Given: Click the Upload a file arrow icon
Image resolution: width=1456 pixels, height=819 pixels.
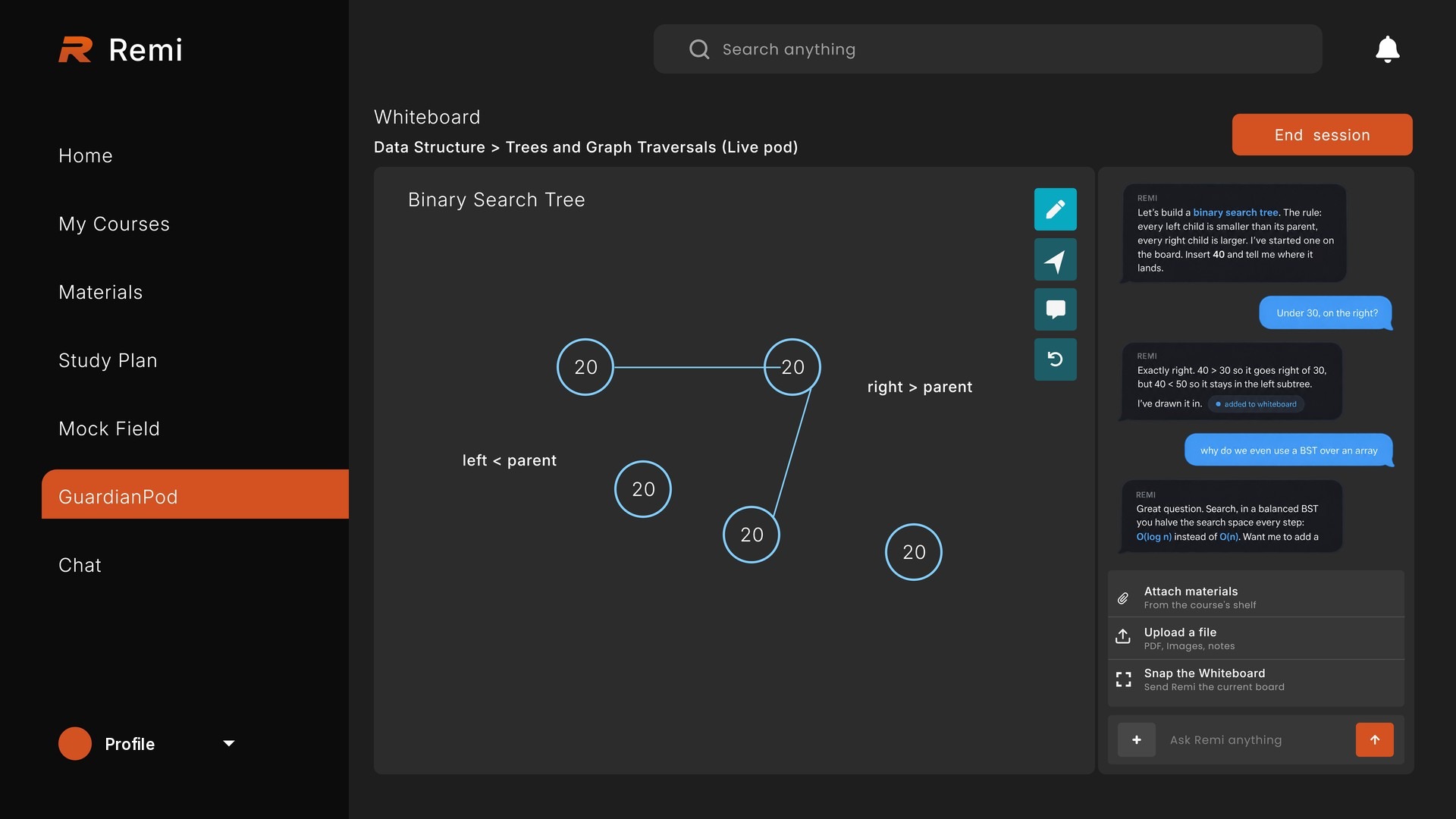Looking at the screenshot, I should point(1123,636).
